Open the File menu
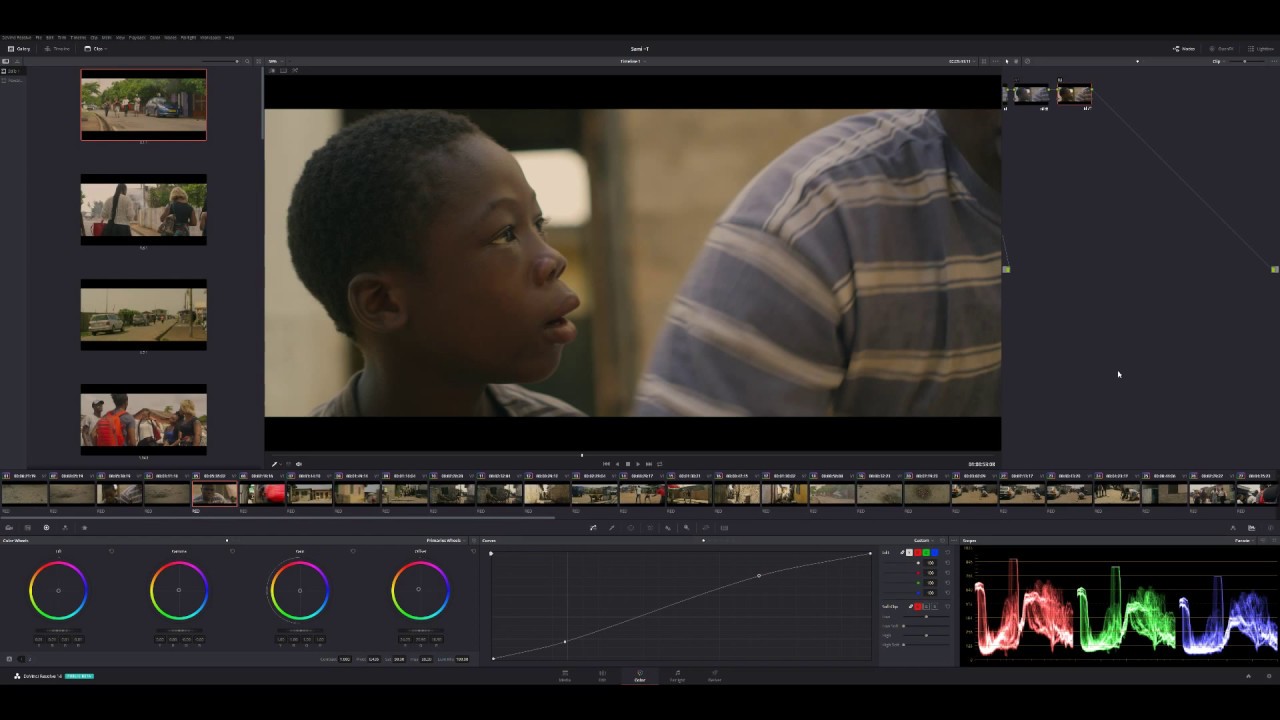Screen dimensions: 1280x720 [38, 37]
